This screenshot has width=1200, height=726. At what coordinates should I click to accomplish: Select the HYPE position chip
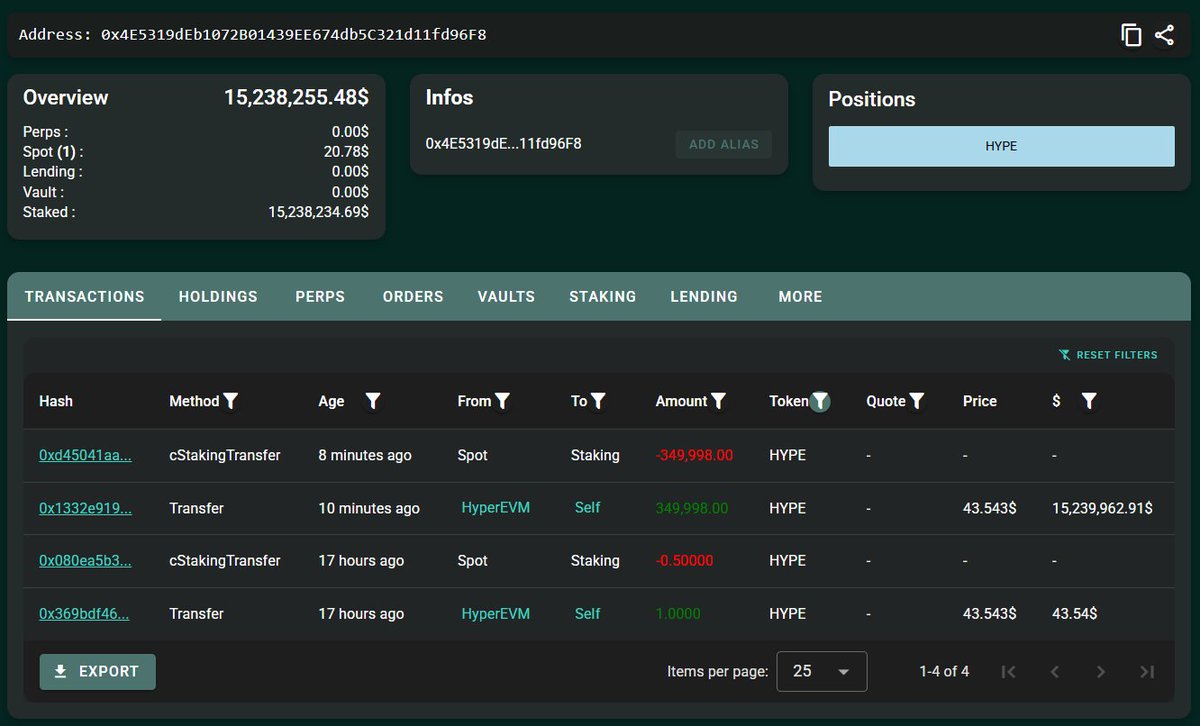click(x=1001, y=146)
